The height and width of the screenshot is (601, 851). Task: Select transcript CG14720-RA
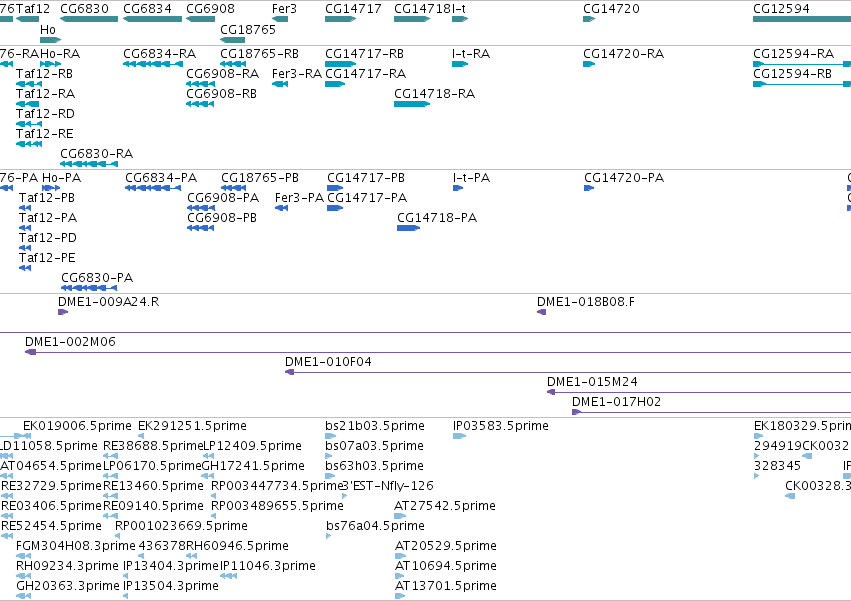point(623,54)
